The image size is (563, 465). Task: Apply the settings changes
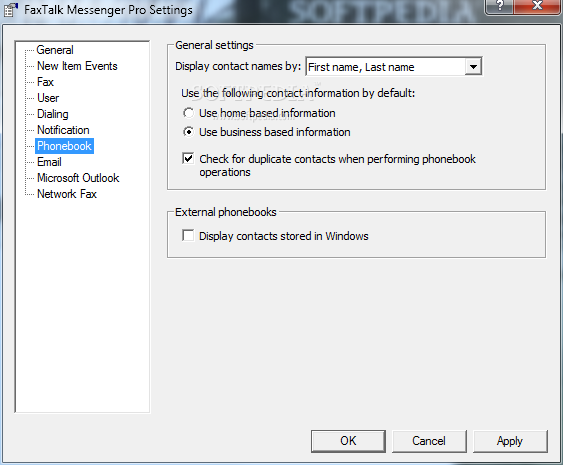[x=510, y=441]
